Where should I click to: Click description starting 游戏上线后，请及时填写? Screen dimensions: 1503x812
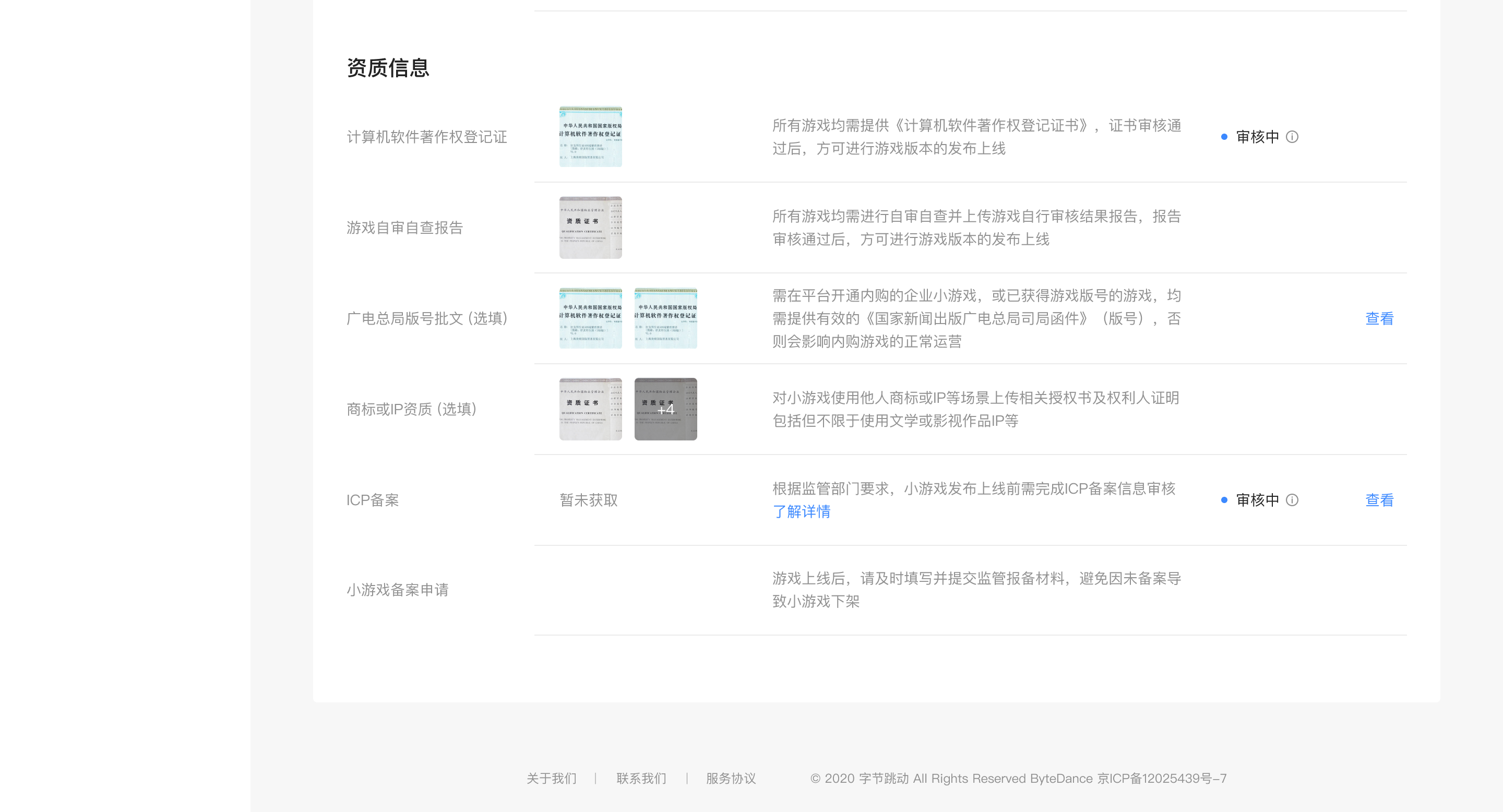976,590
